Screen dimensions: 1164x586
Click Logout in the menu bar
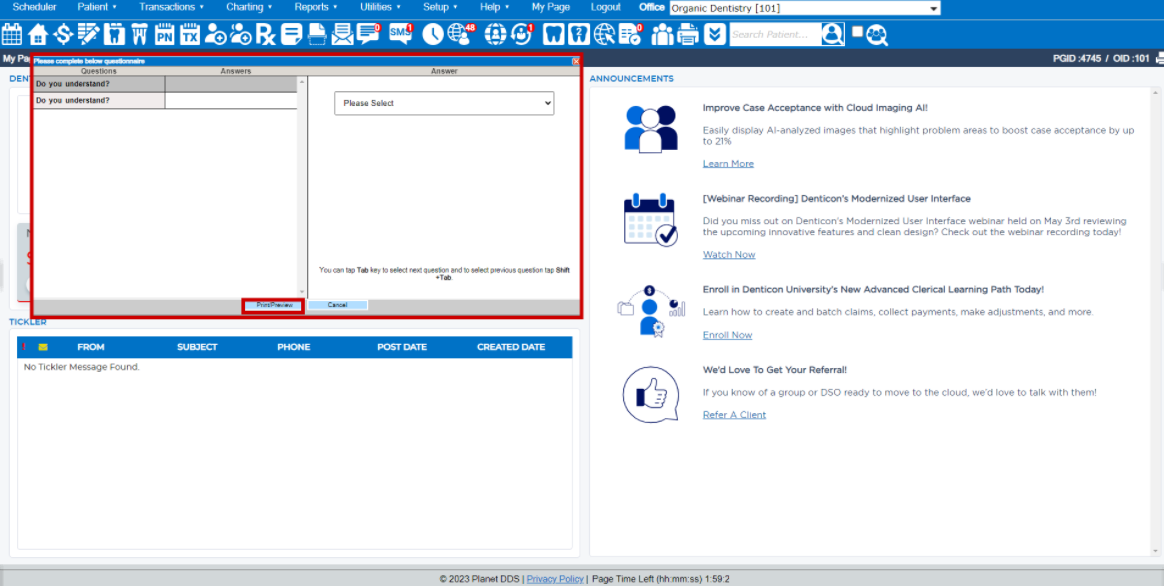pos(606,7)
